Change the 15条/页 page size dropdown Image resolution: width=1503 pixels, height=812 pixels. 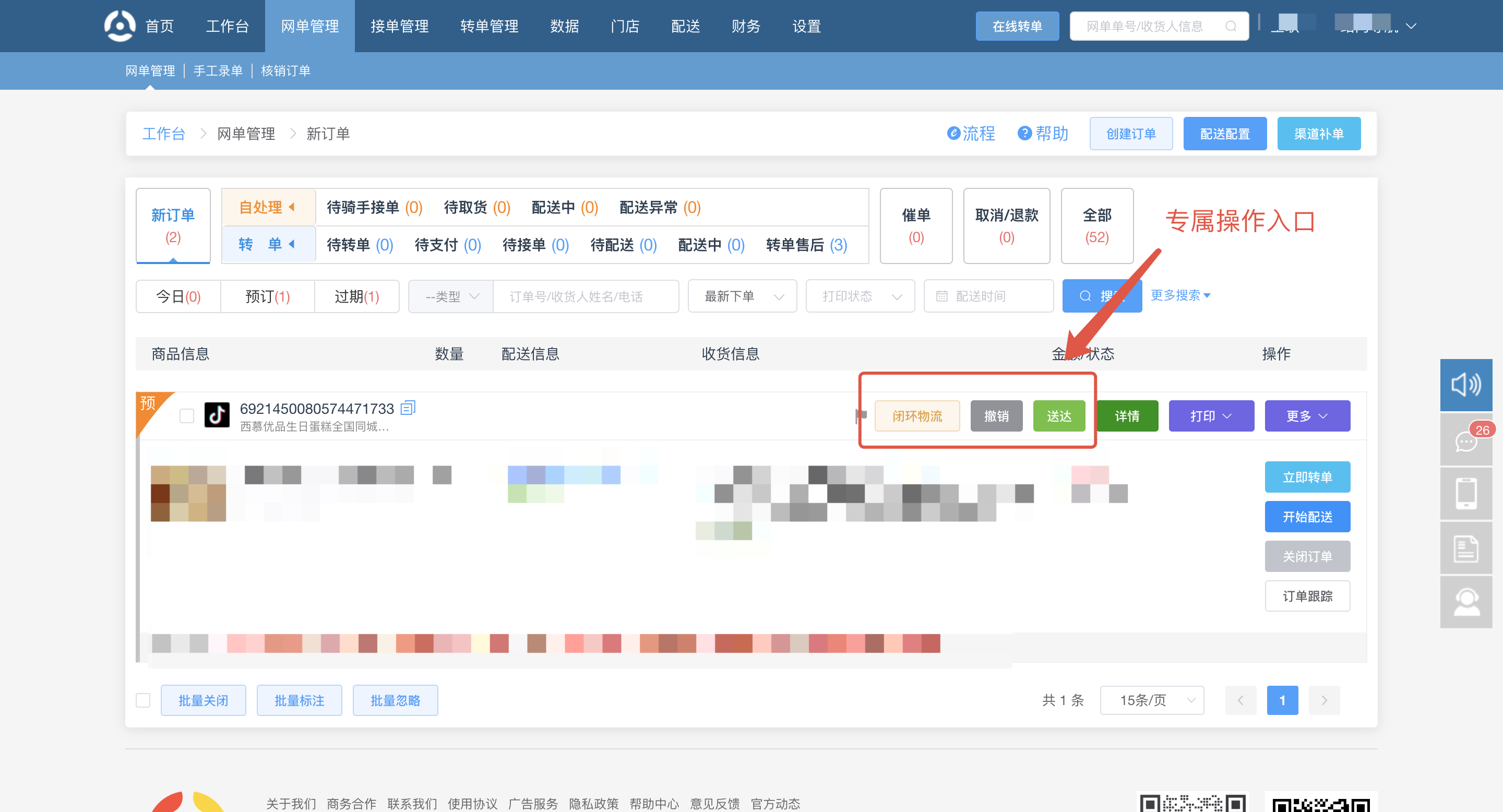(x=1152, y=700)
